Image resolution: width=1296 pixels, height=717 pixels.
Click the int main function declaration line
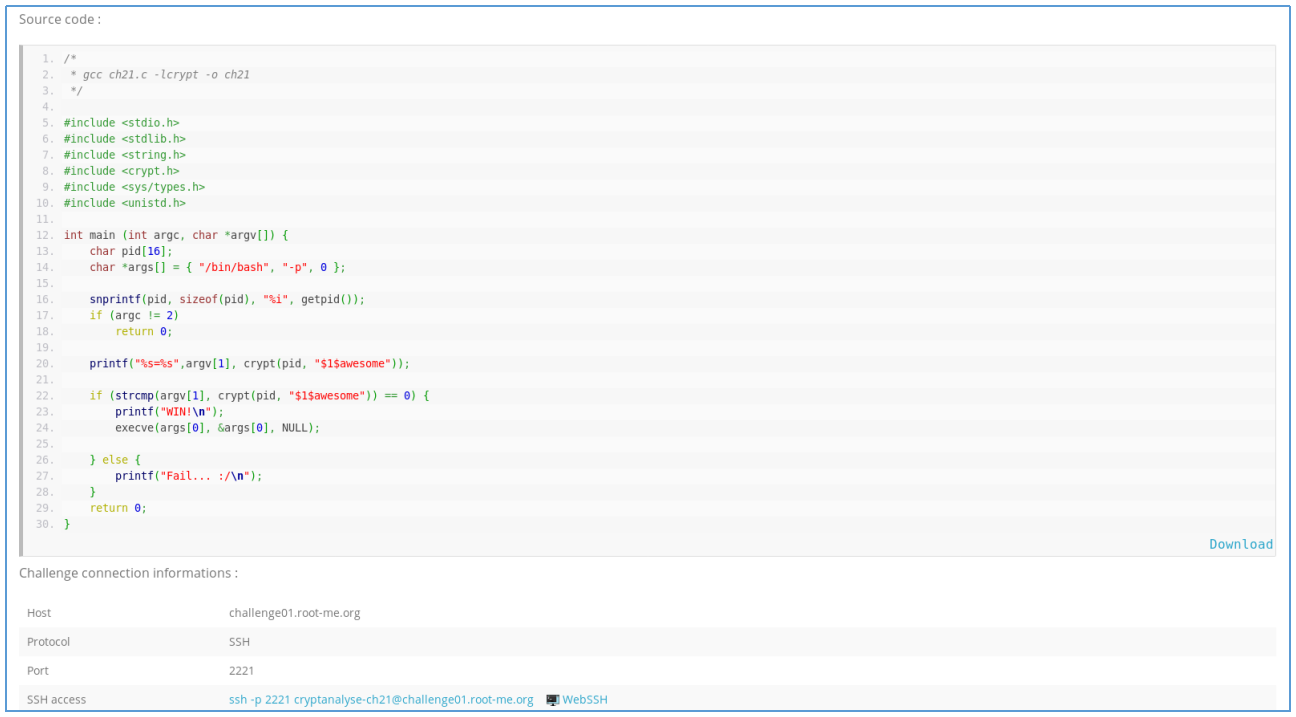click(x=176, y=235)
